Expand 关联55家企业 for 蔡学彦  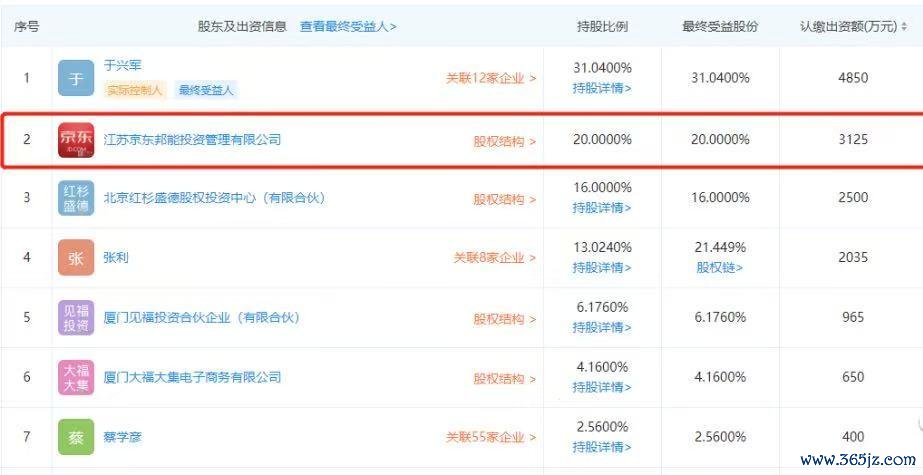click(x=491, y=437)
